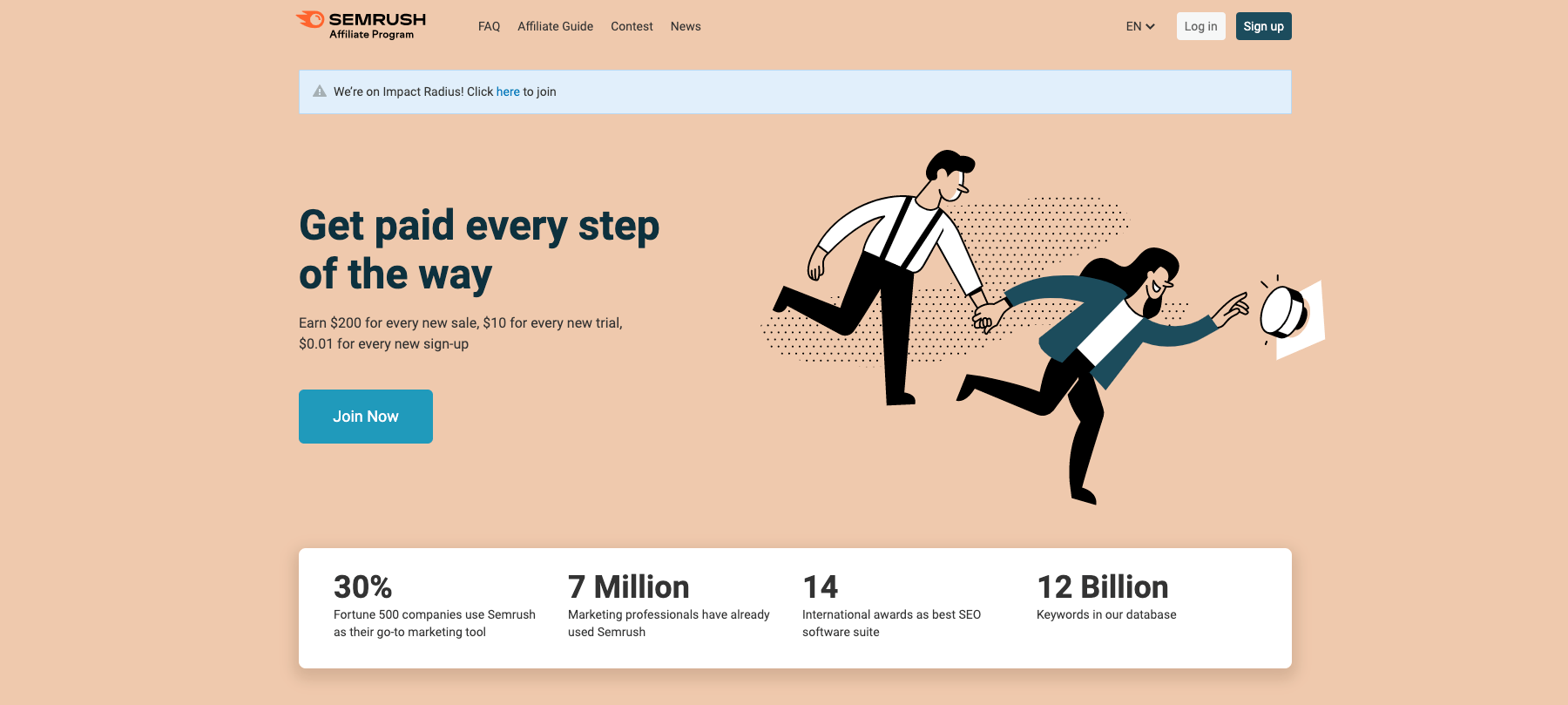Viewport: 1568px width, 705px height.
Task: Expand the EN language dropdown
Action: pyautogui.click(x=1140, y=26)
